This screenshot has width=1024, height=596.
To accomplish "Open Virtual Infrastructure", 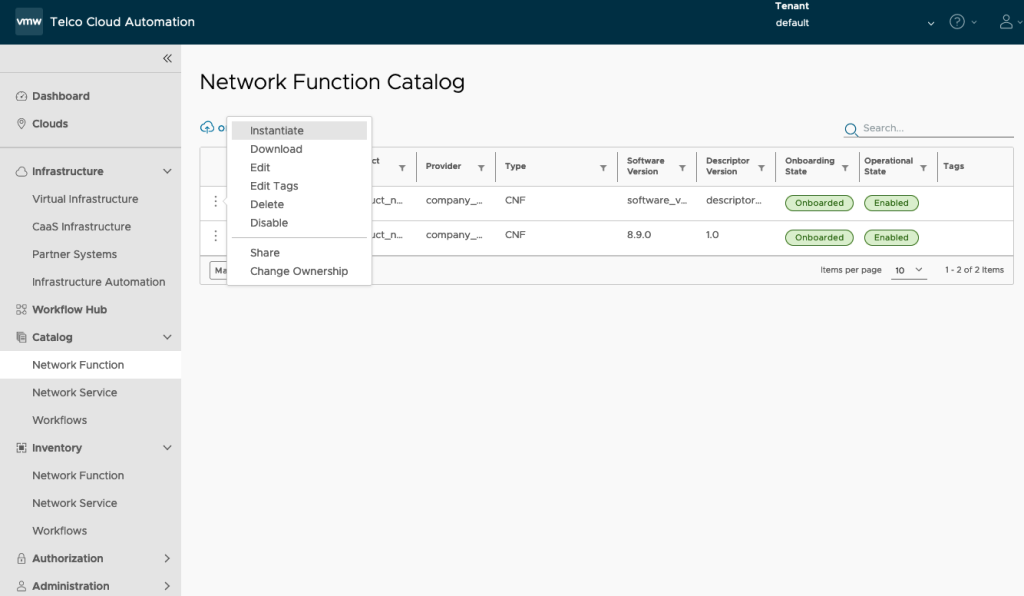I will click(85, 199).
